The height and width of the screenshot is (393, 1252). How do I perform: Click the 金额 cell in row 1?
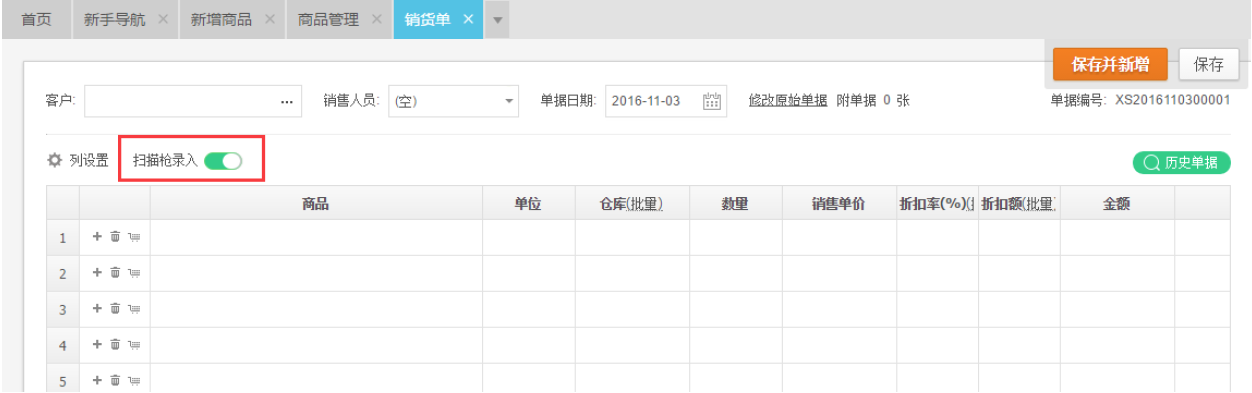[1116, 238]
